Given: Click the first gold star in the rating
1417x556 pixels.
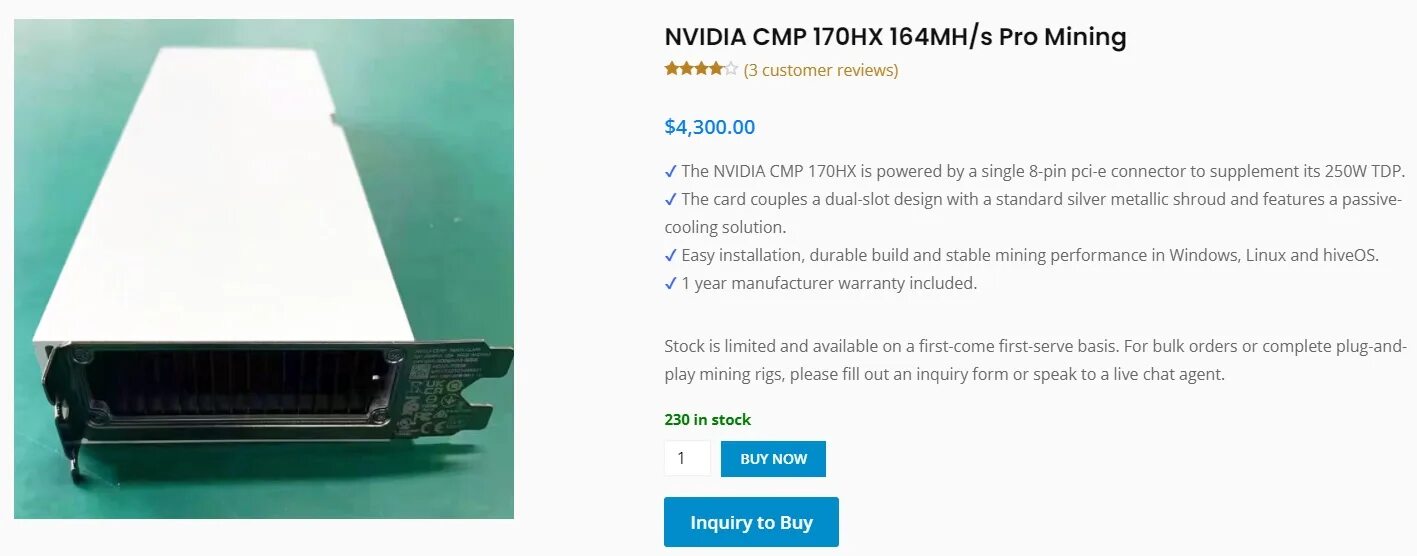Looking at the screenshot, I should pyautogui.click(x=671, y=70).
